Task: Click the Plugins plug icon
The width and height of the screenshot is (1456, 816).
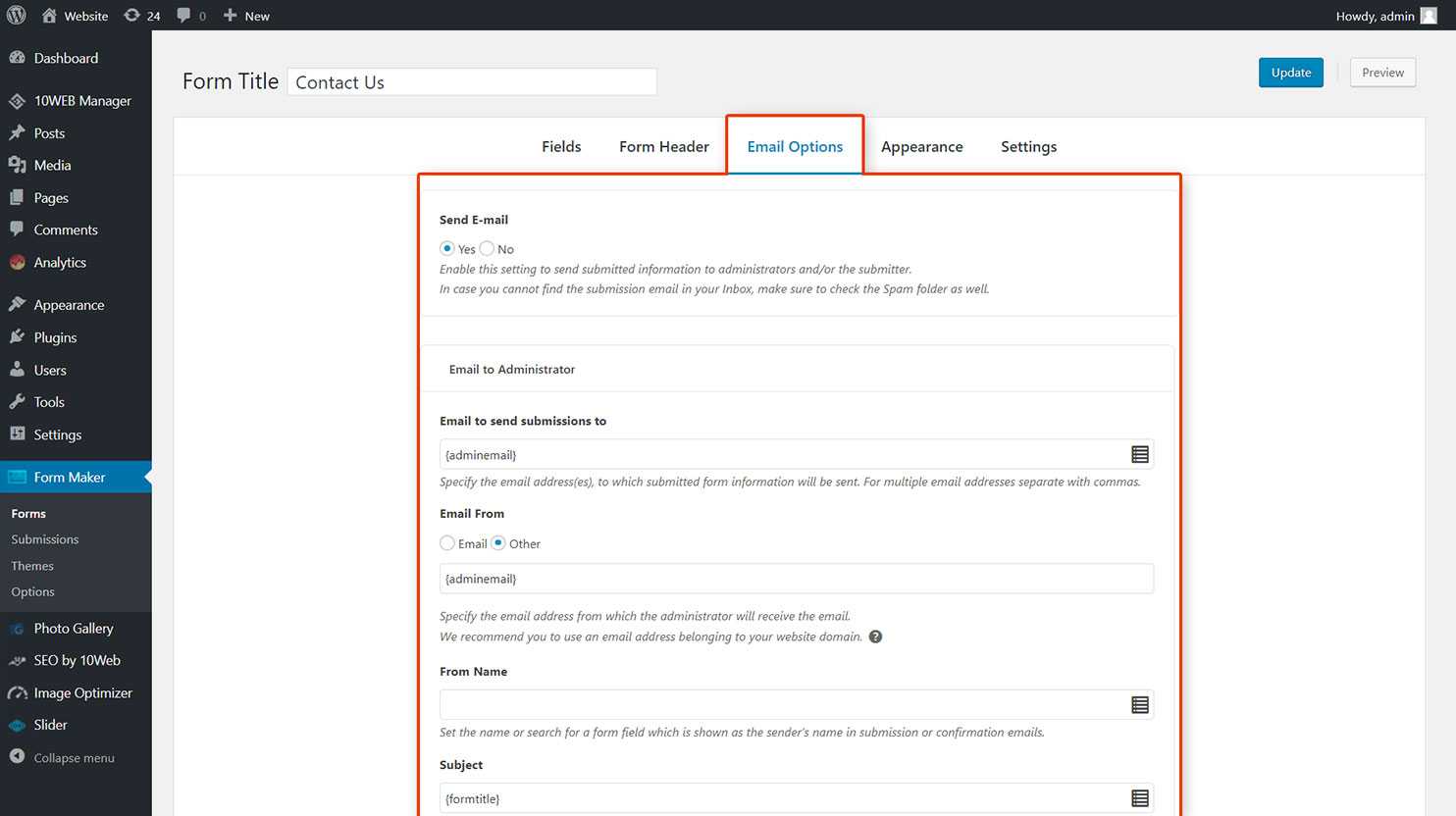Action: pos(17,337)
